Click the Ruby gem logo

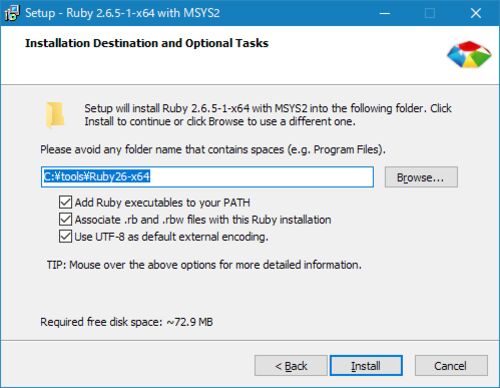coord(469,54)
